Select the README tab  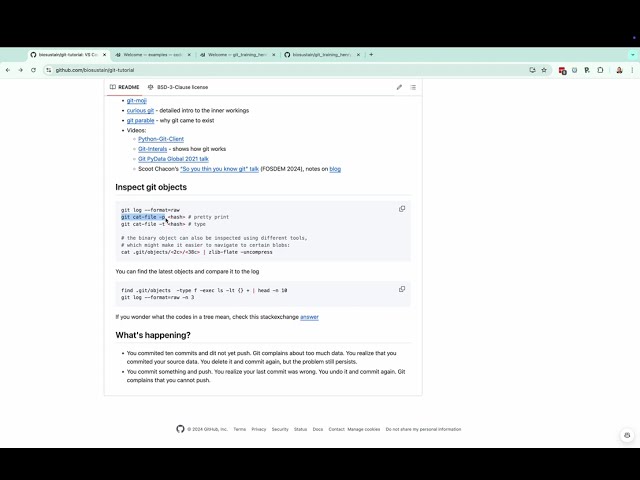(124, 87)
